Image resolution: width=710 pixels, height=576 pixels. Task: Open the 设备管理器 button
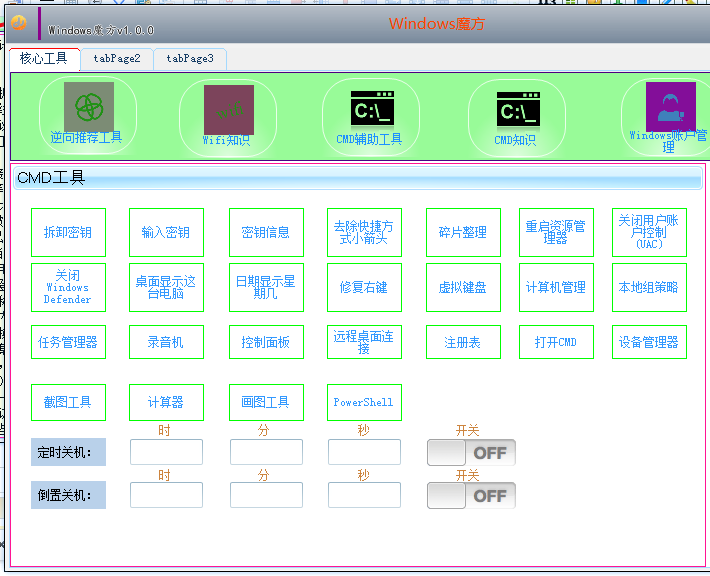click(649, 342)
